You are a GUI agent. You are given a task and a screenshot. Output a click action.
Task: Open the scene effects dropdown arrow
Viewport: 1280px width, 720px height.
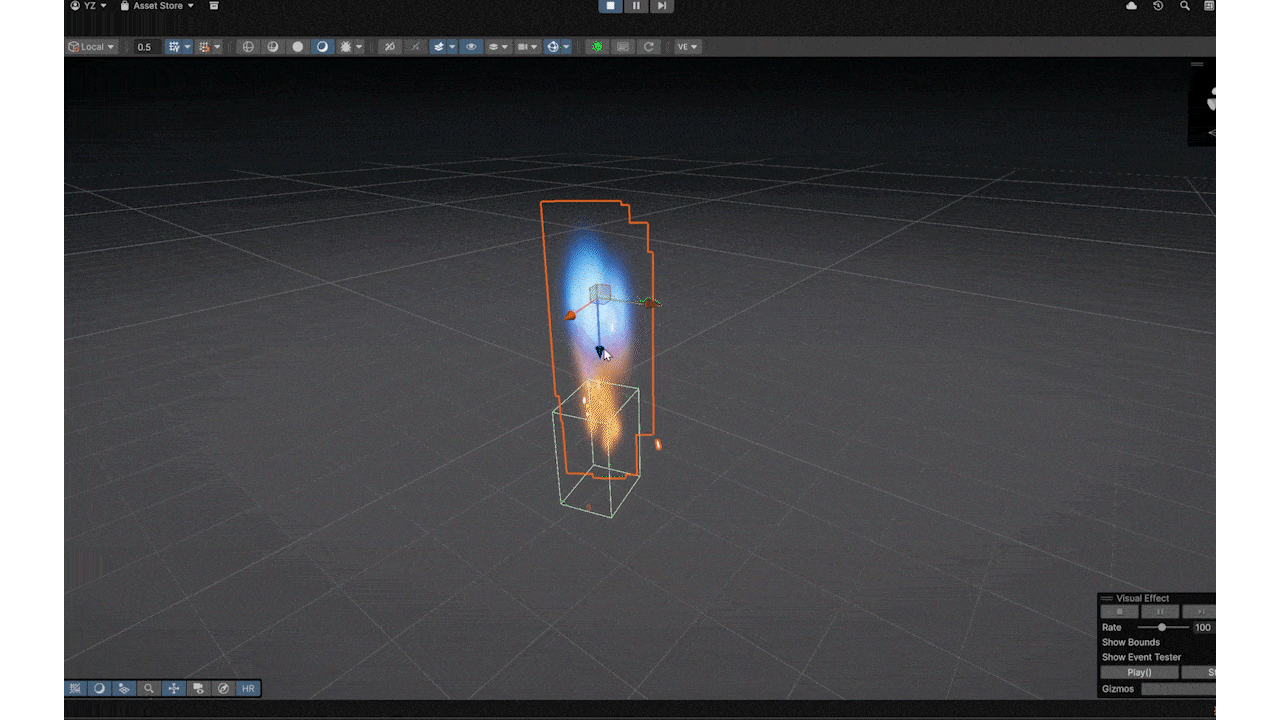452,47
